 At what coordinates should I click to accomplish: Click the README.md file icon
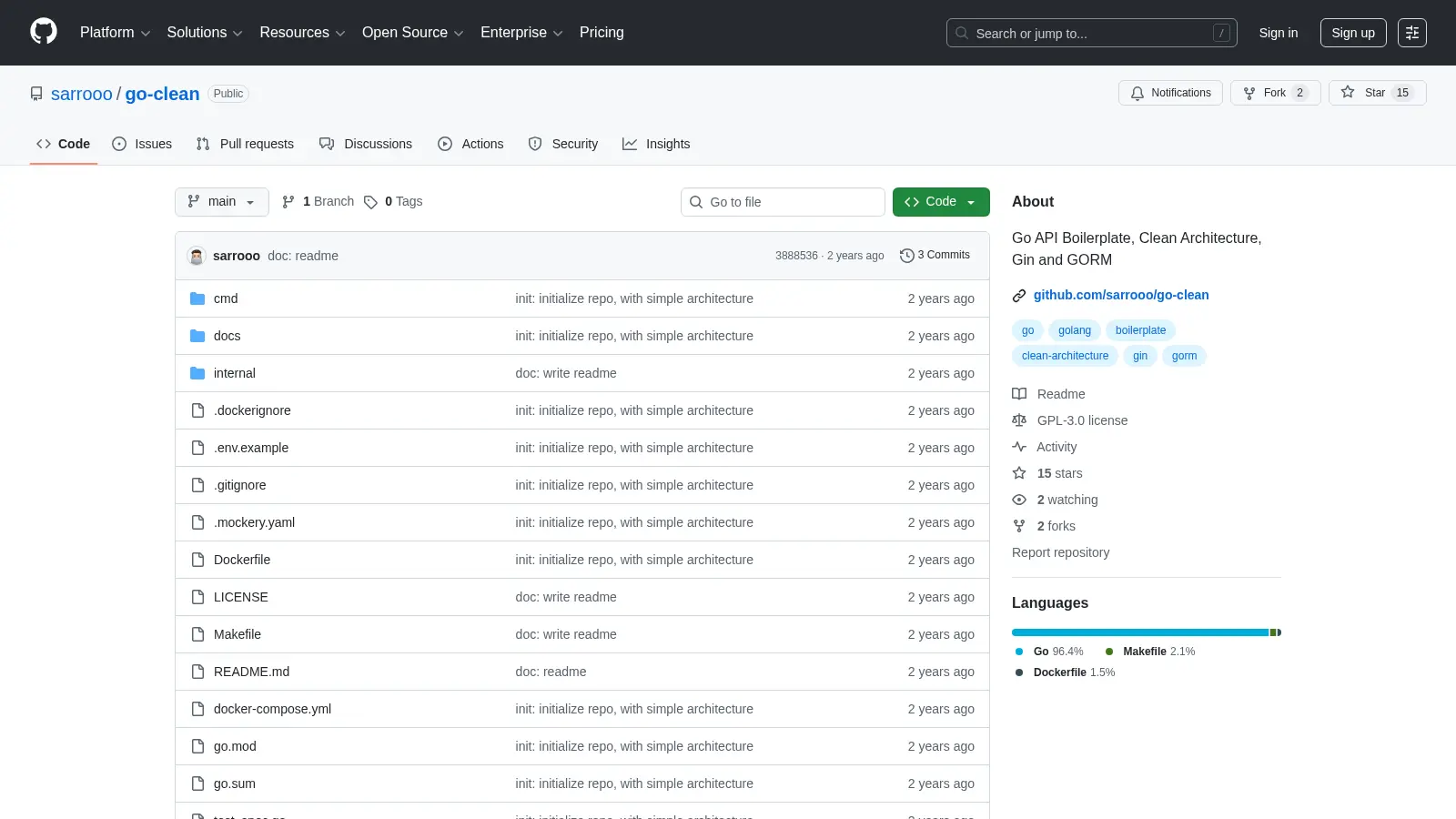click(x=197, y=672)
